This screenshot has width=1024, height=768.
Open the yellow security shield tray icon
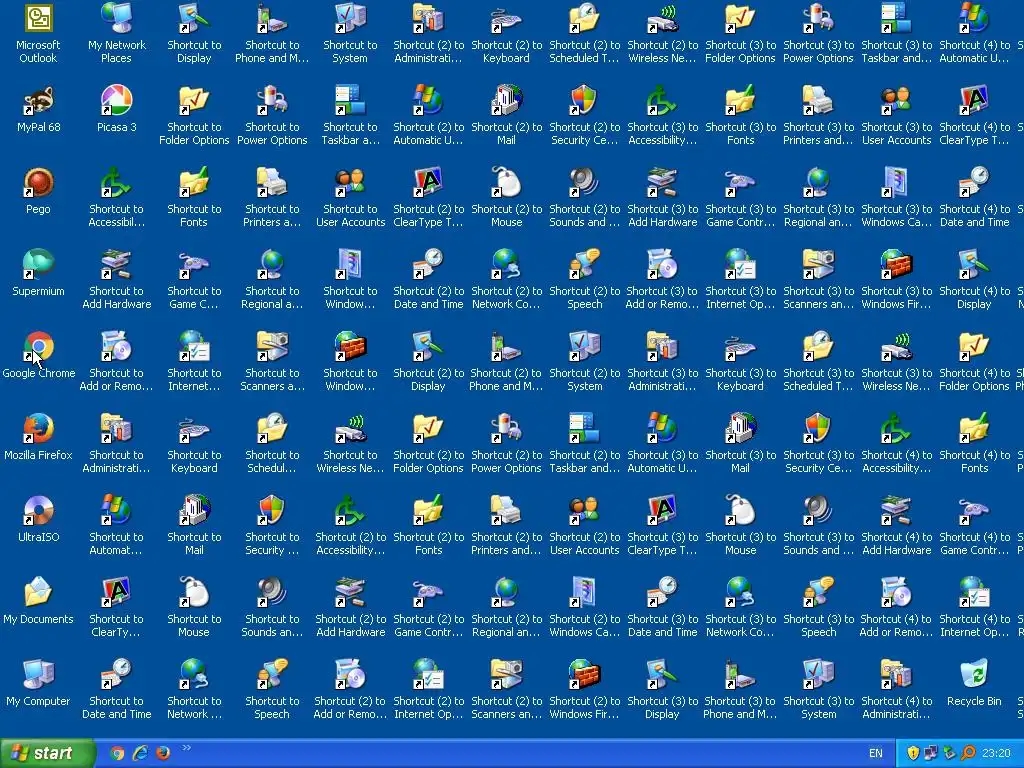[x=913, y=753]
